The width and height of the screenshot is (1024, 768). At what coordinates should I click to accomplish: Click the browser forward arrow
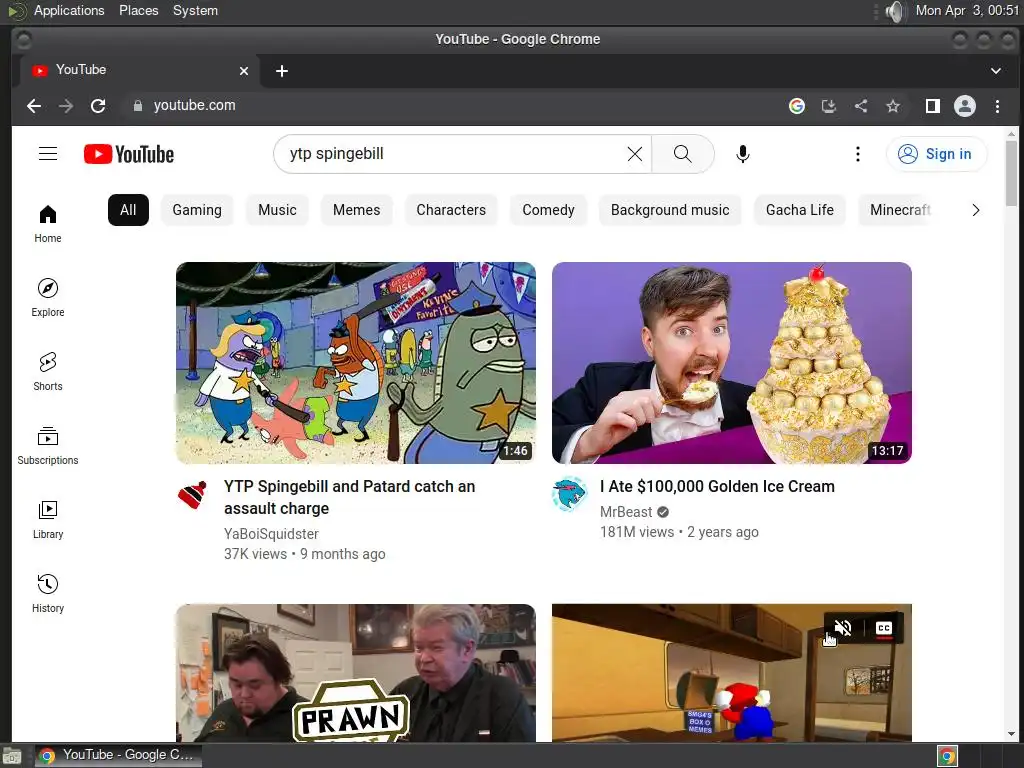click(x=66, y=106)
